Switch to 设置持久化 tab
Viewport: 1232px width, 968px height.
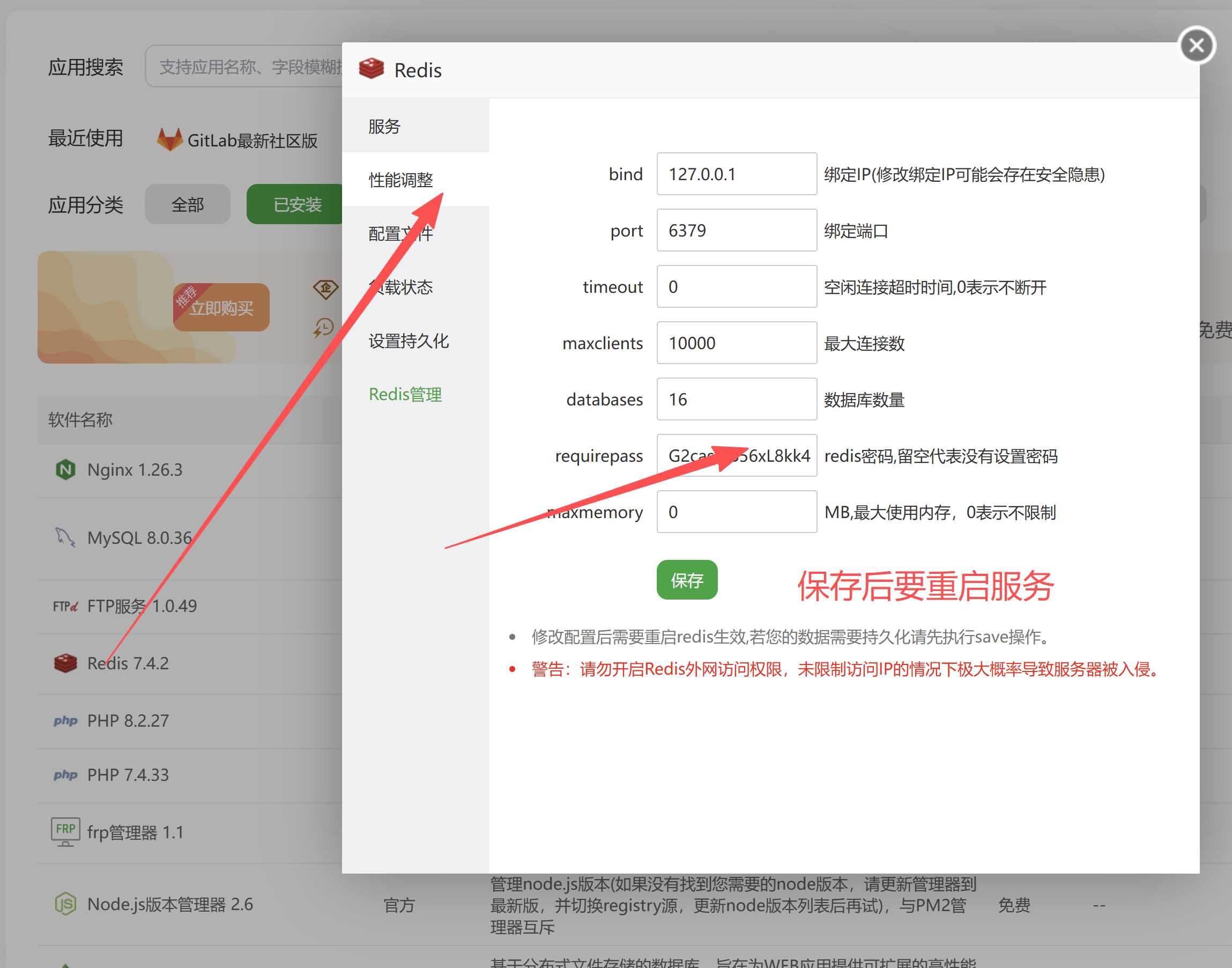(x=409, y=341)
